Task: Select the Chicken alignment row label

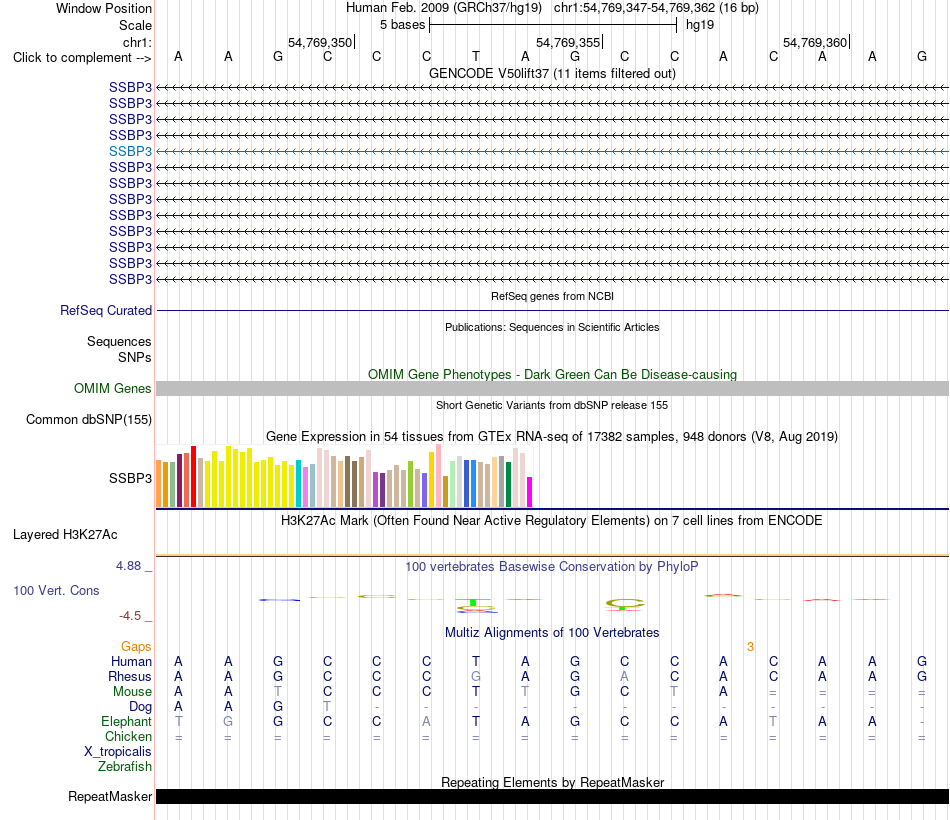Action: tap(128, 736)
